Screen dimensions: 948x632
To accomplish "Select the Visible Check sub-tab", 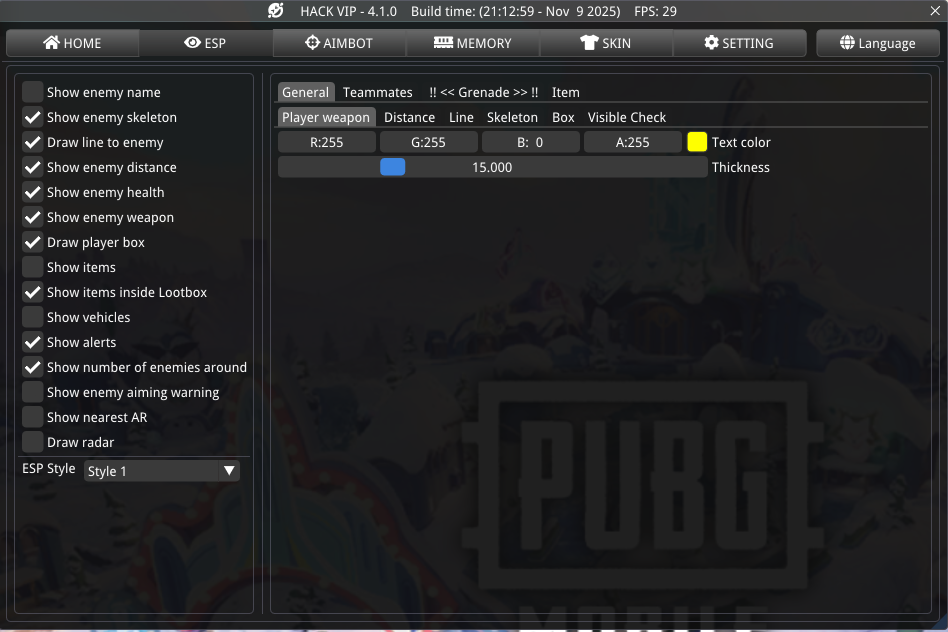I will (x=626, y=117).
